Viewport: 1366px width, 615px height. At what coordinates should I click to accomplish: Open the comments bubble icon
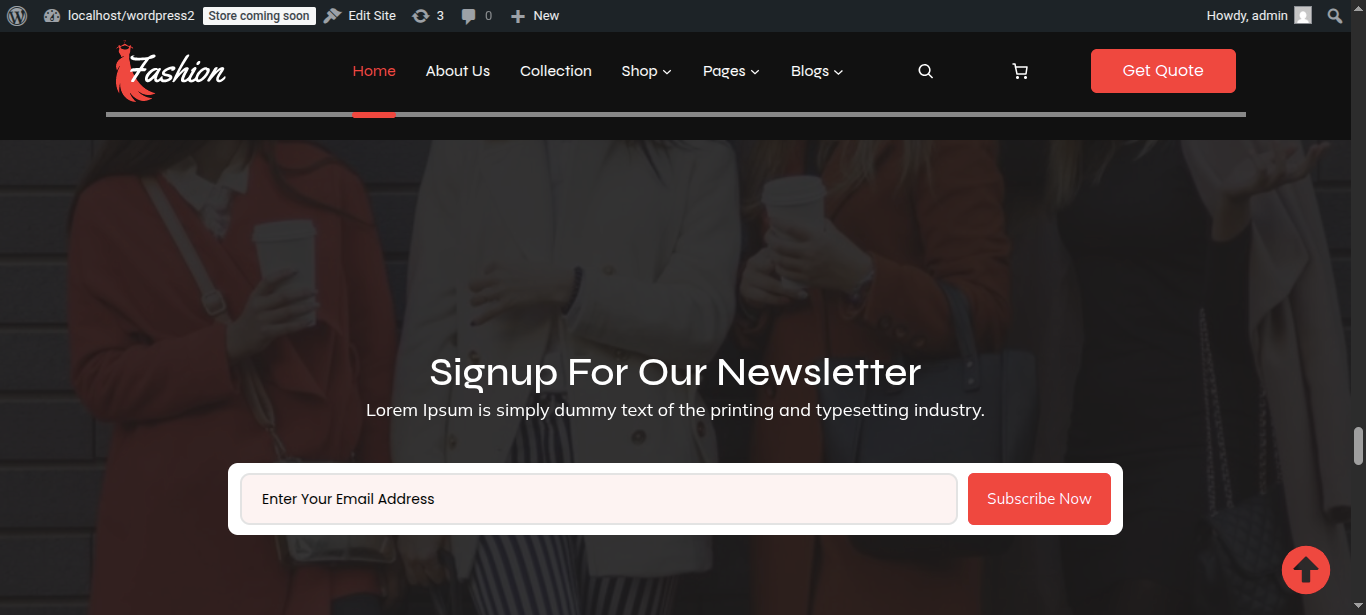468,16
